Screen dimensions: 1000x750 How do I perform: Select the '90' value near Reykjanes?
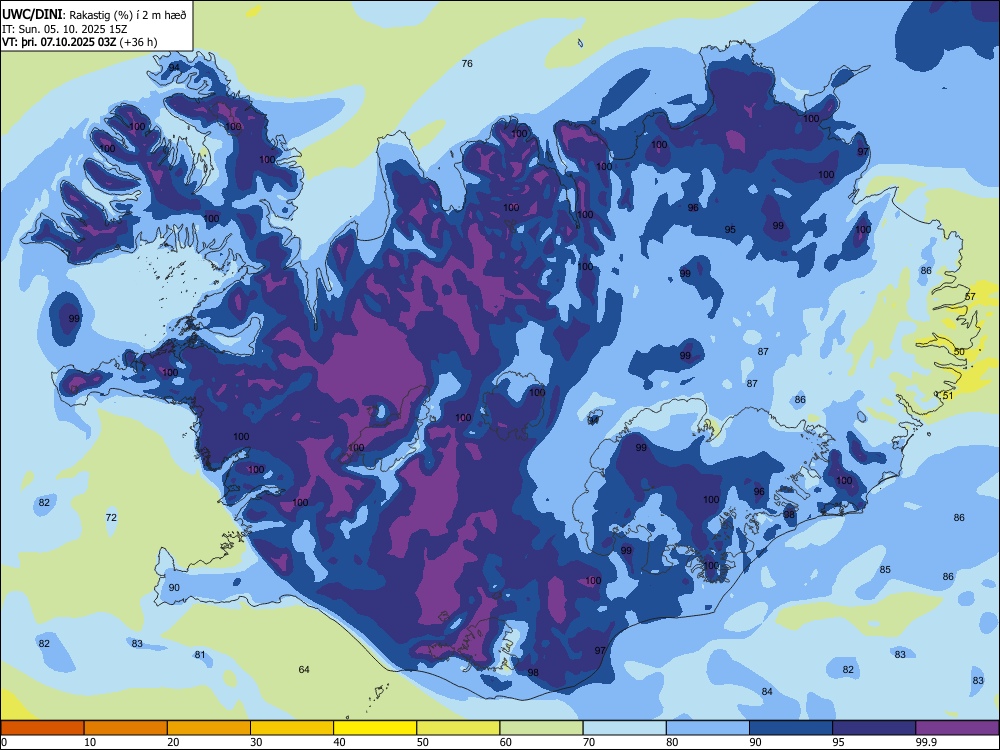174,587
